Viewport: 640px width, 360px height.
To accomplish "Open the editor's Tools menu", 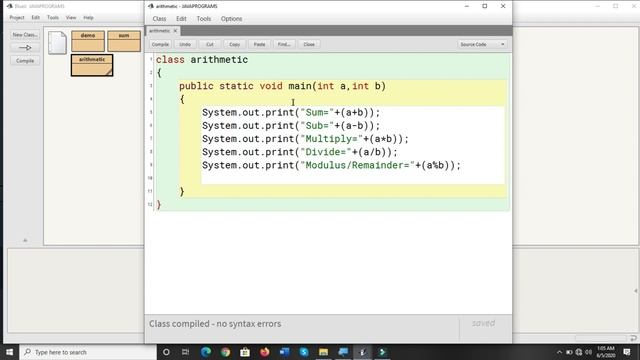I will point(204,19).
